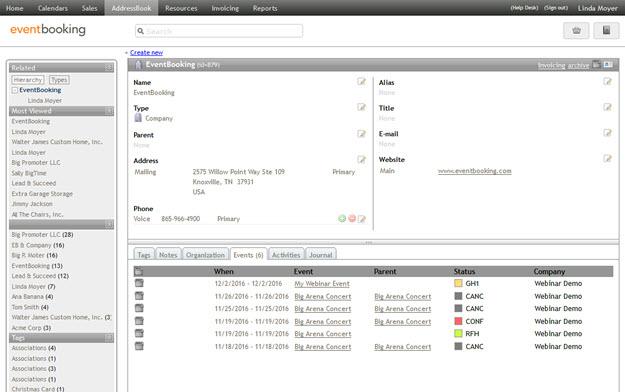Open the Invoicing menu

(225, 8)
